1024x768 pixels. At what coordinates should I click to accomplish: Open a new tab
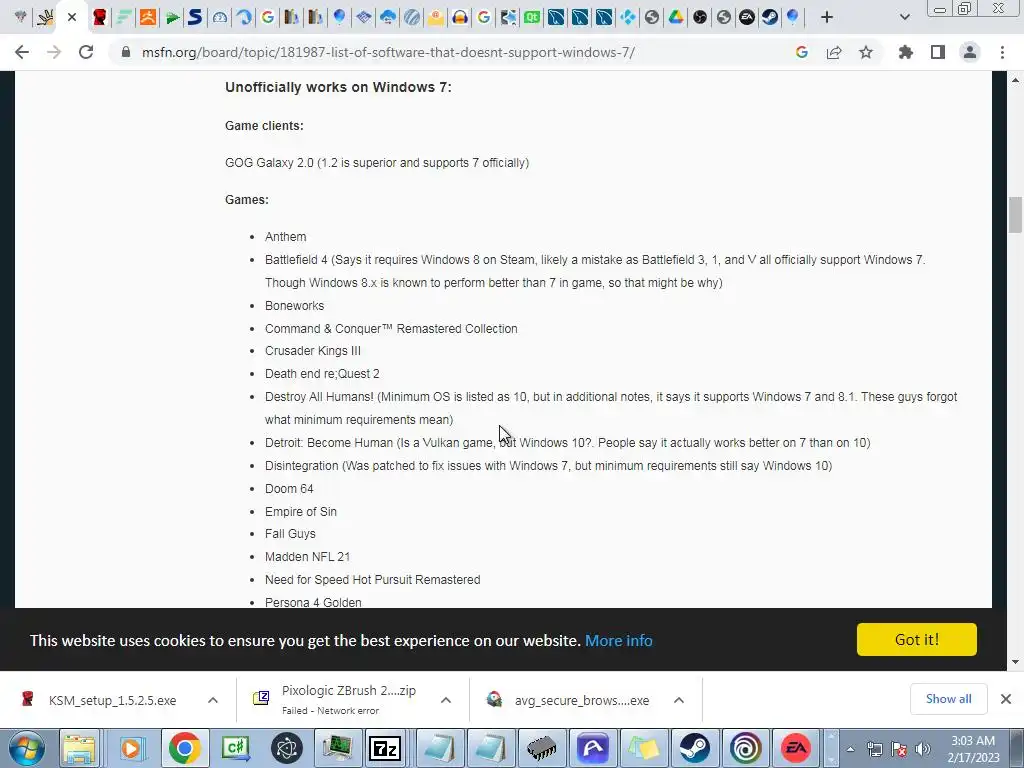pyautogui.click(x=827, y=17)
